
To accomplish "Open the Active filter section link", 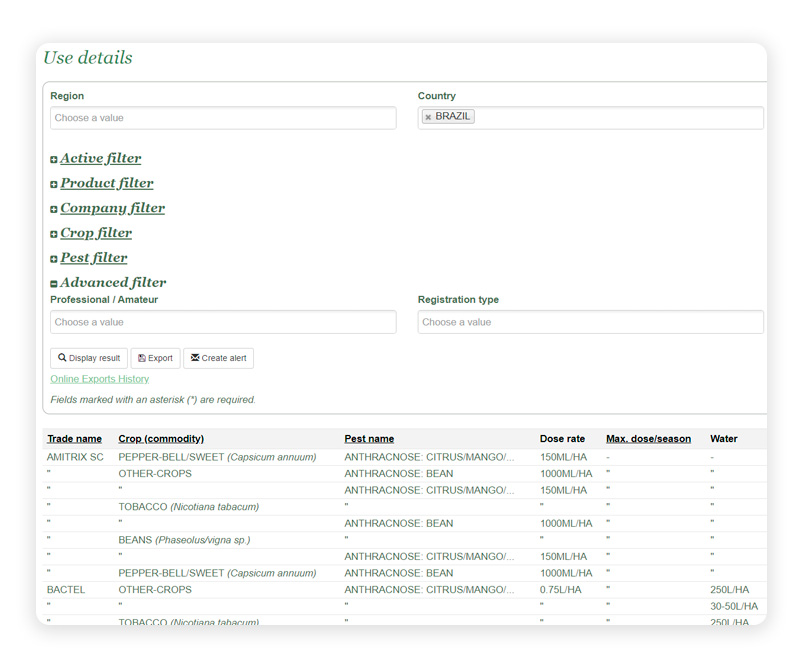I will [x=101, y=158].
